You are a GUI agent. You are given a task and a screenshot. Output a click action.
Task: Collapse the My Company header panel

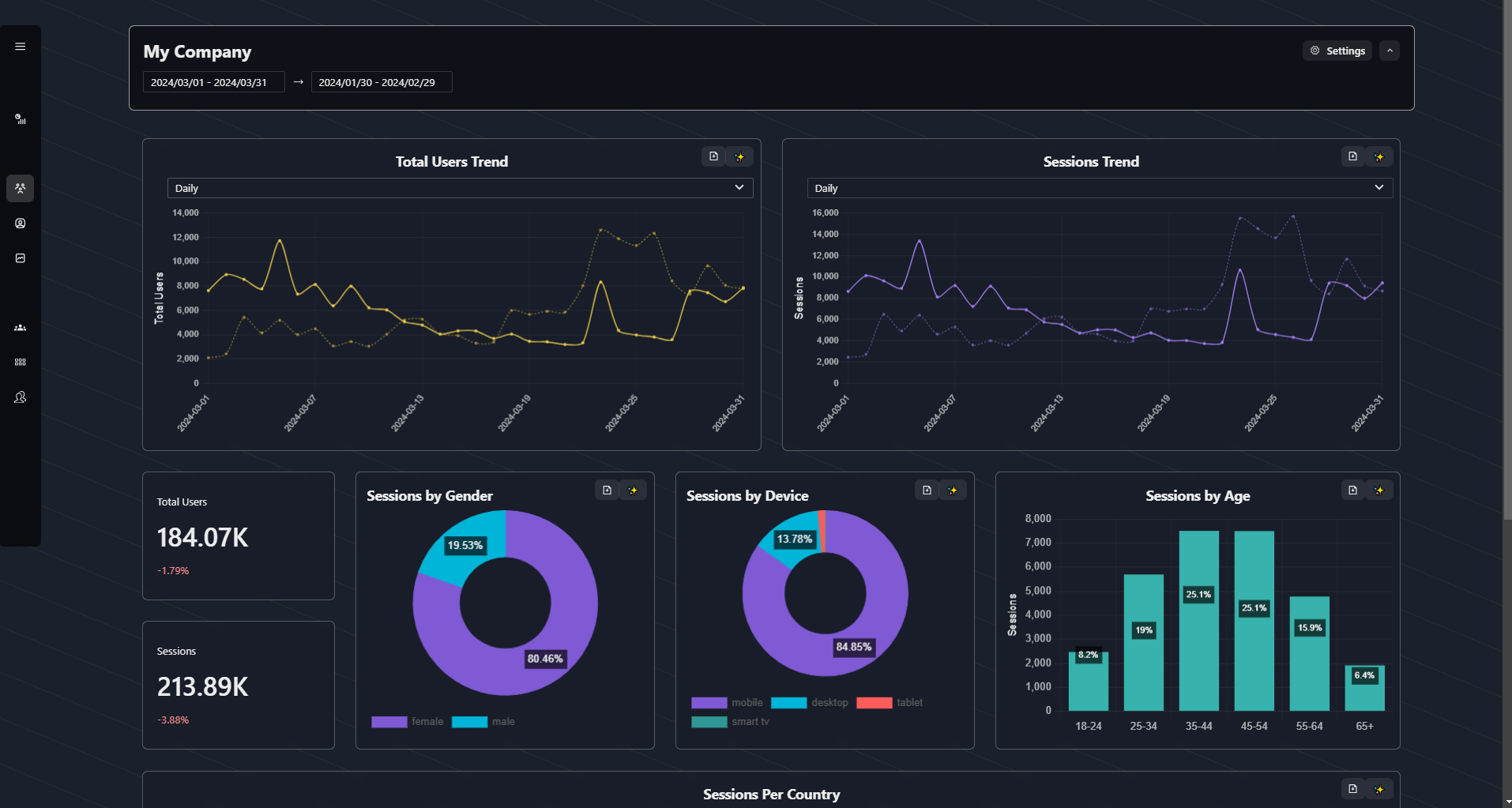1390,51
